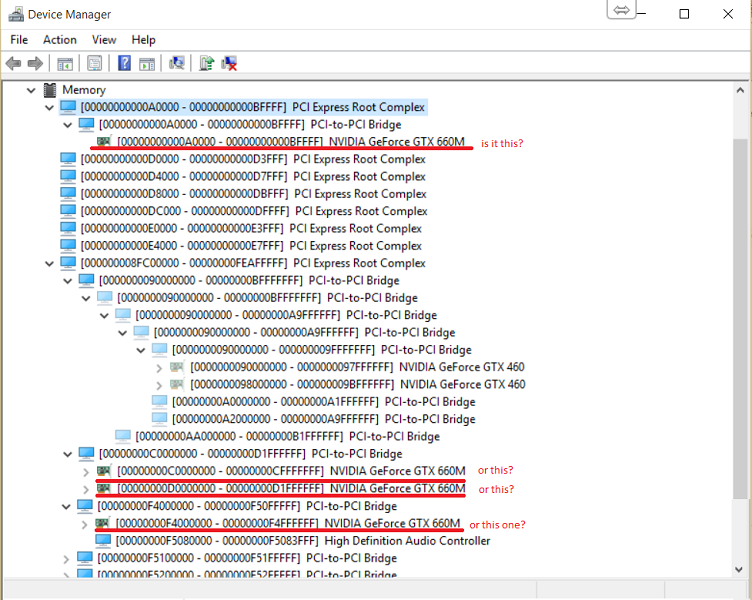Click the vertical scrollbar down arrow
Image resolution: width=752 pixels, height=600 pixels.
pos(740,570)
